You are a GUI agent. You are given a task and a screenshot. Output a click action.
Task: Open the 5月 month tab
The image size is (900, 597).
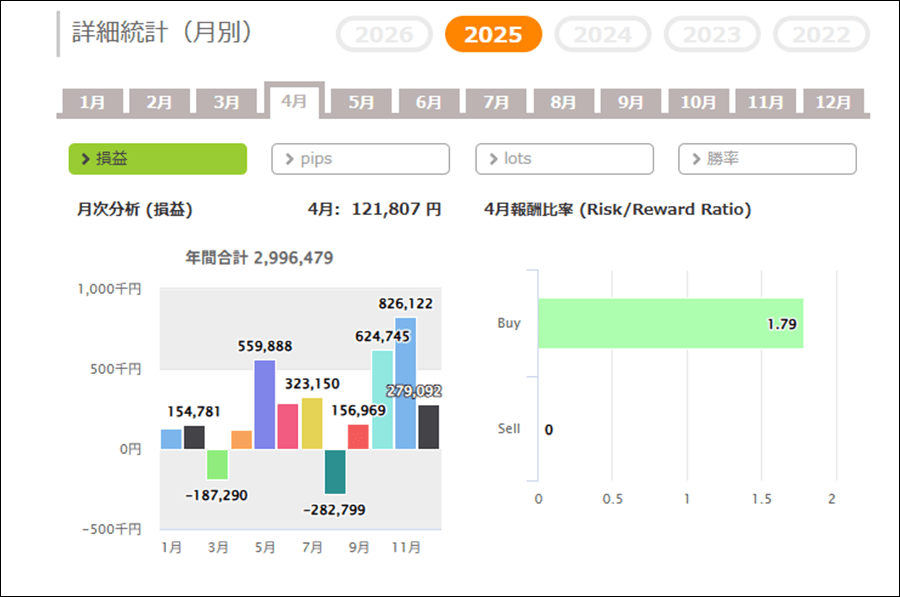coord(362,102)
